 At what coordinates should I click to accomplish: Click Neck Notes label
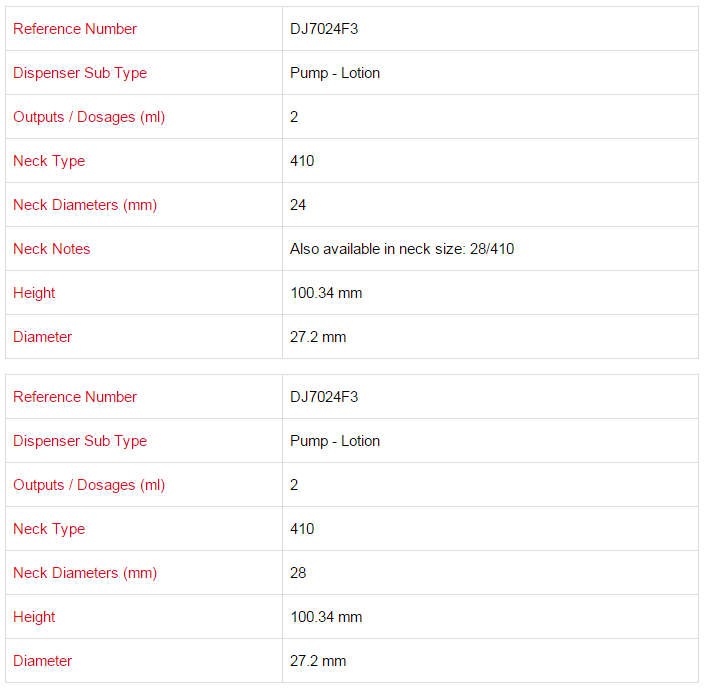point(52,249)
